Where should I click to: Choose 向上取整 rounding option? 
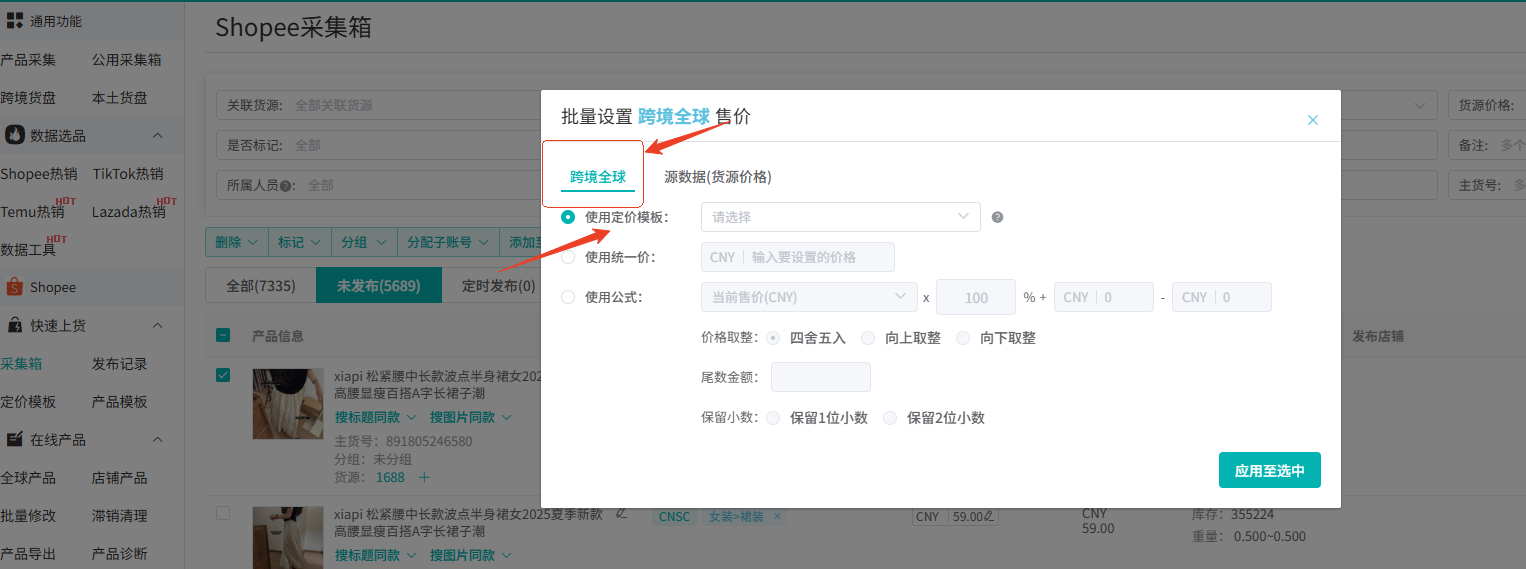click(x=868, y=338)
